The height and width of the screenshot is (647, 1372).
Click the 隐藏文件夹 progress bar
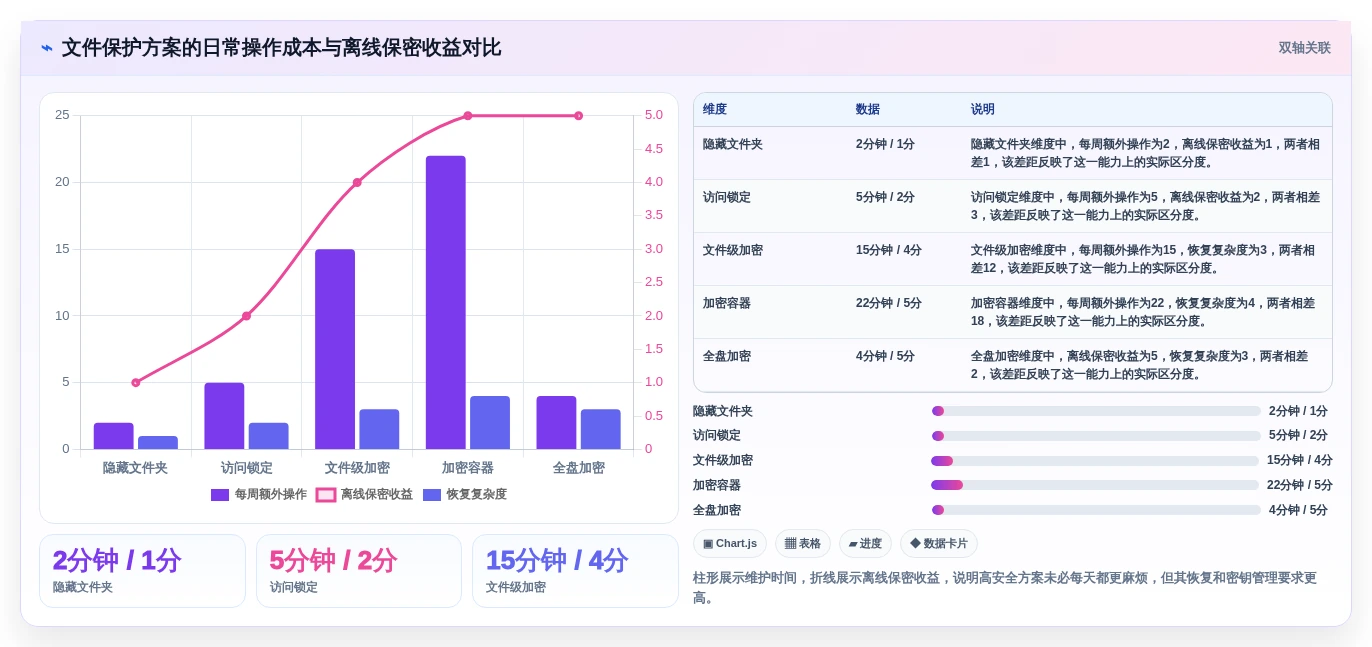click(x=1096, y=411)
